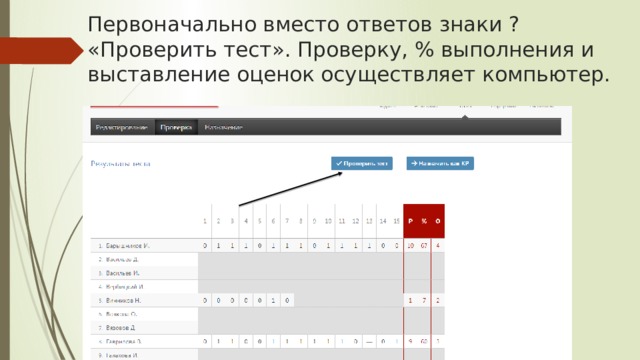Click question column header 12
Image resolution: width=640 pixels, height=360 pixels.
(356, 221)
